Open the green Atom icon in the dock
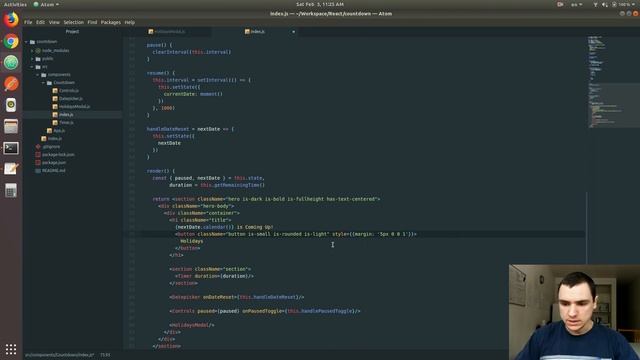640x360 pixels. (11, 62)
